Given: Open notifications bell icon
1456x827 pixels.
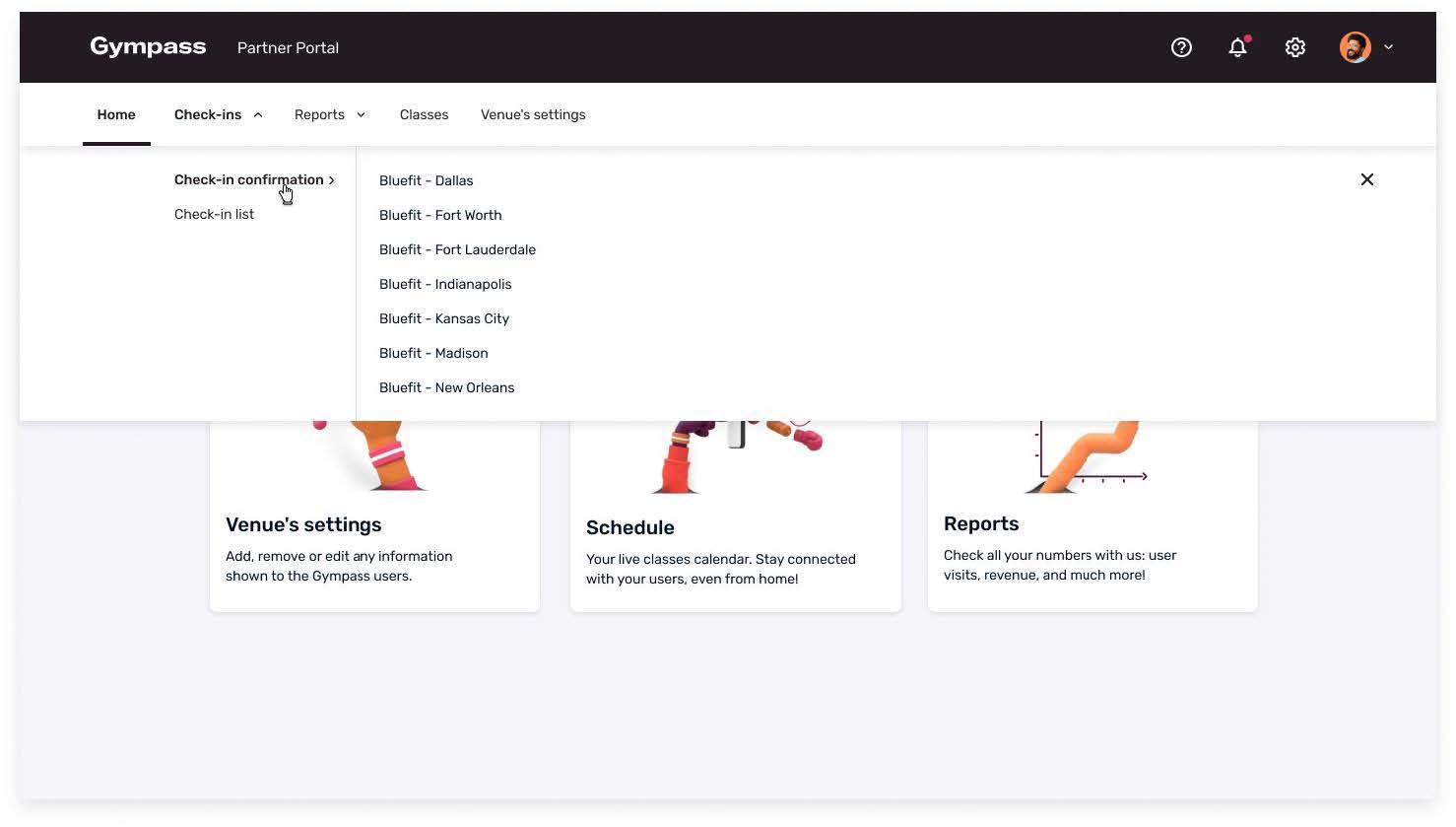Looking at the screenshot, I should pyautogui.click(x=1238, y=47).
